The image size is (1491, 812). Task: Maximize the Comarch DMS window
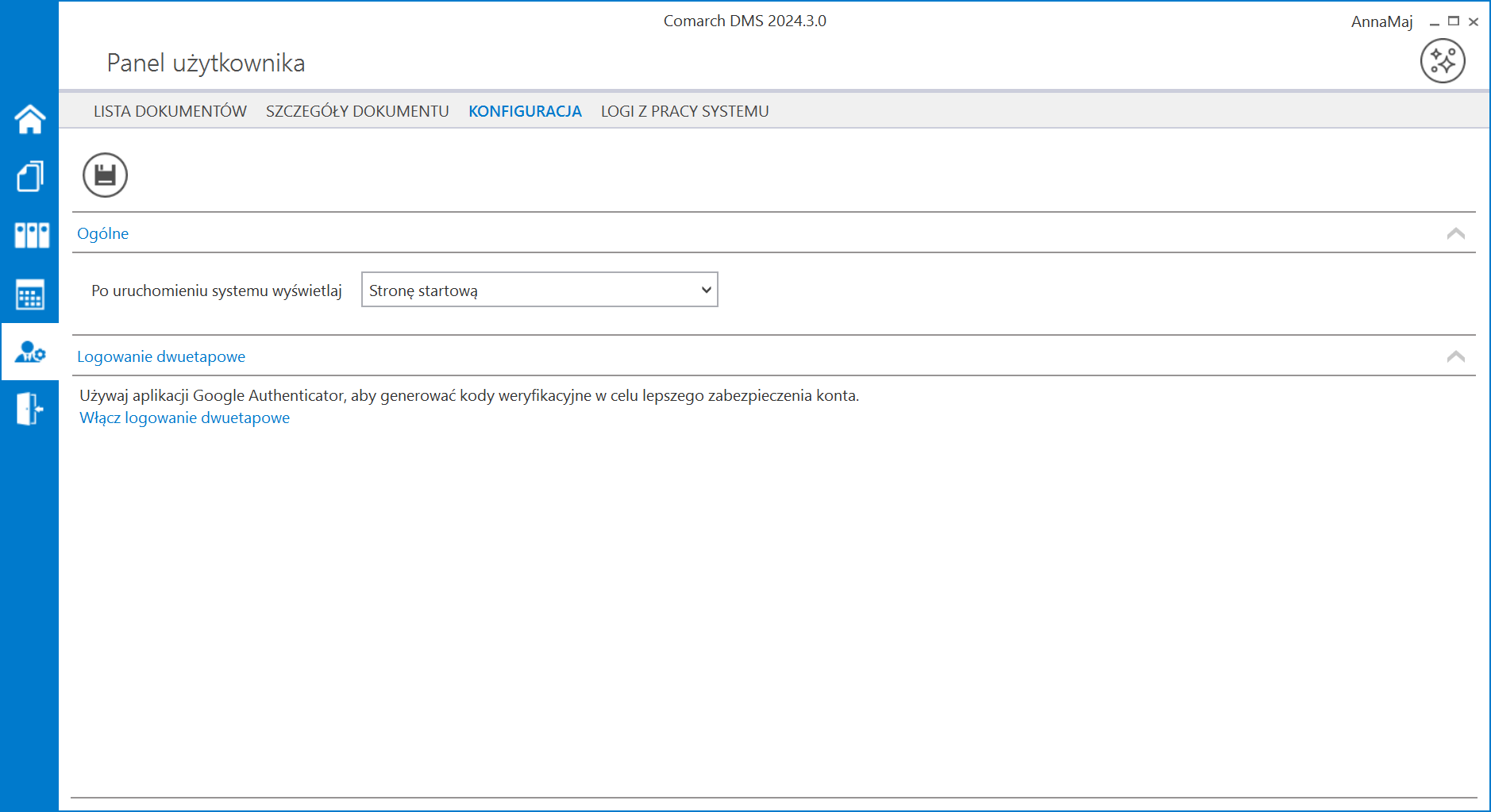(1454, 21)
